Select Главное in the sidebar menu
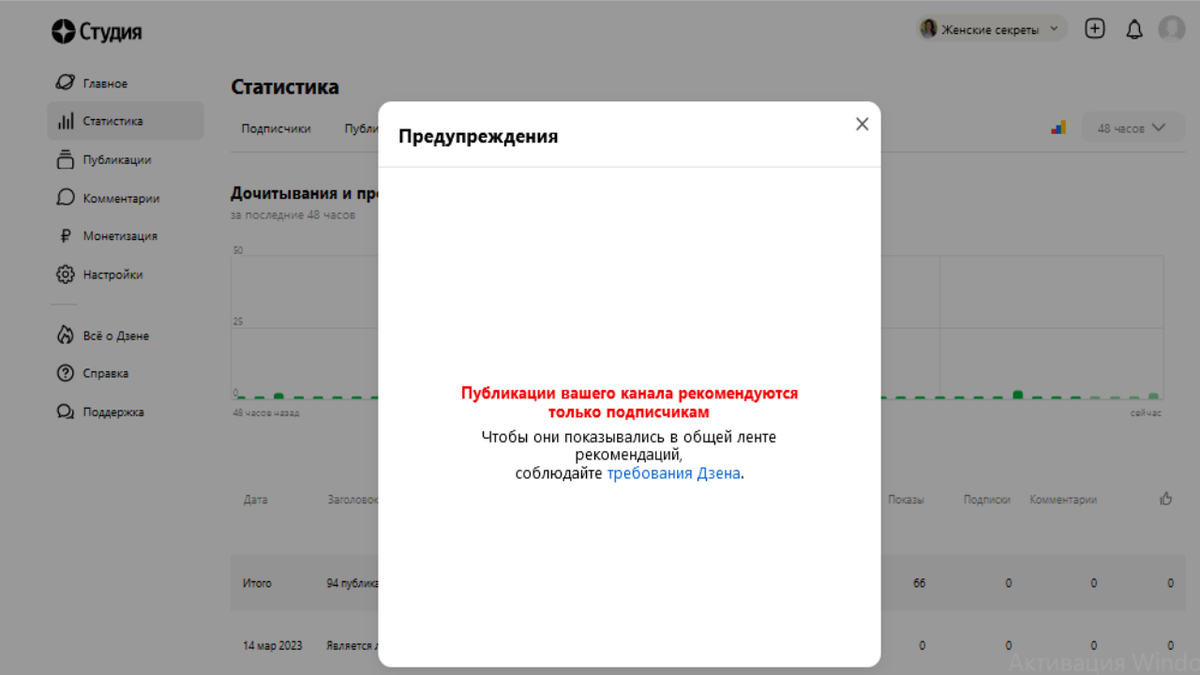1200x675 pixels. pyautogui.click(x=106, y=82)
